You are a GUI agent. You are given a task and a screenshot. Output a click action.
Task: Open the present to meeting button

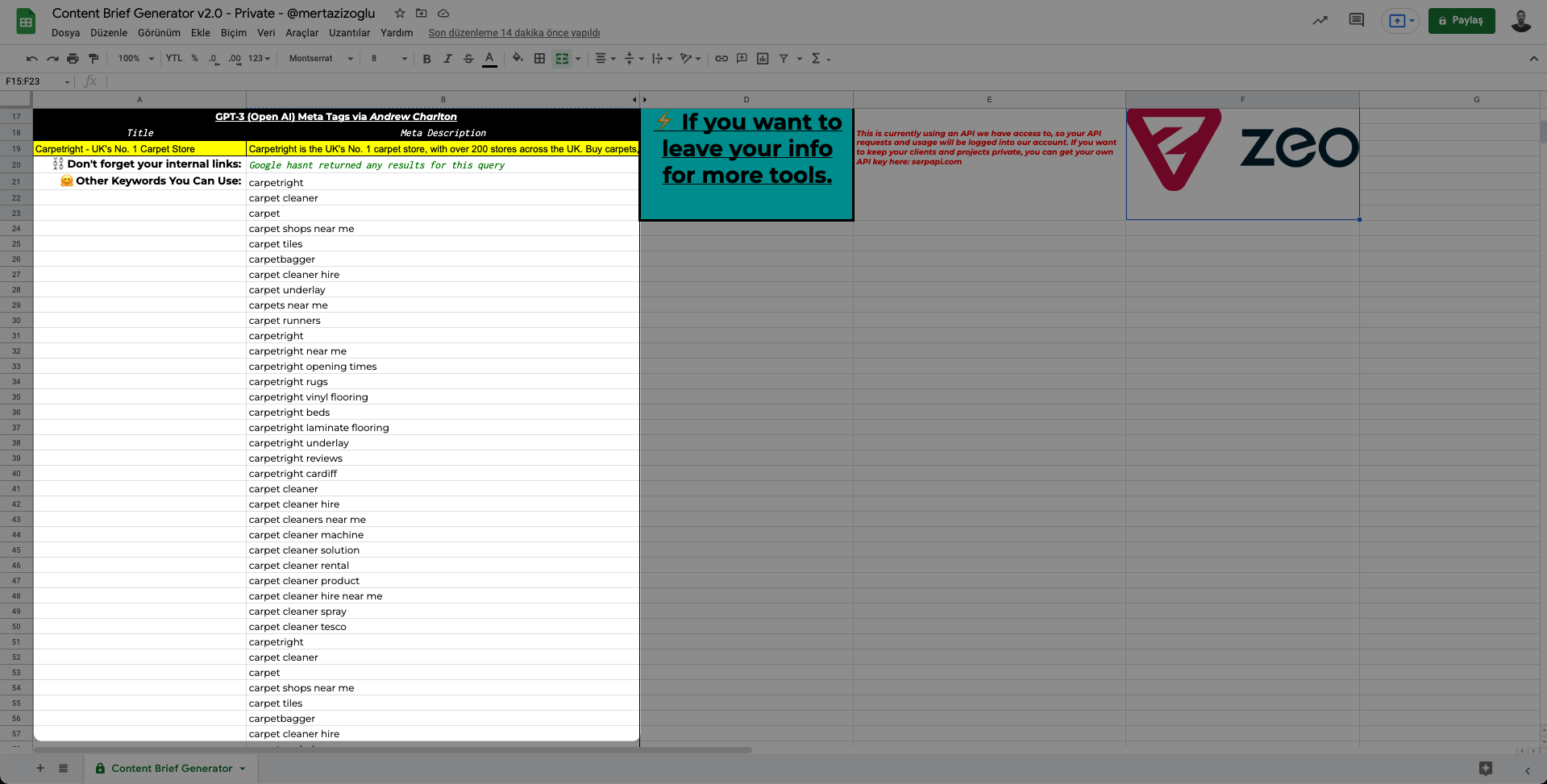point(1400,21)
